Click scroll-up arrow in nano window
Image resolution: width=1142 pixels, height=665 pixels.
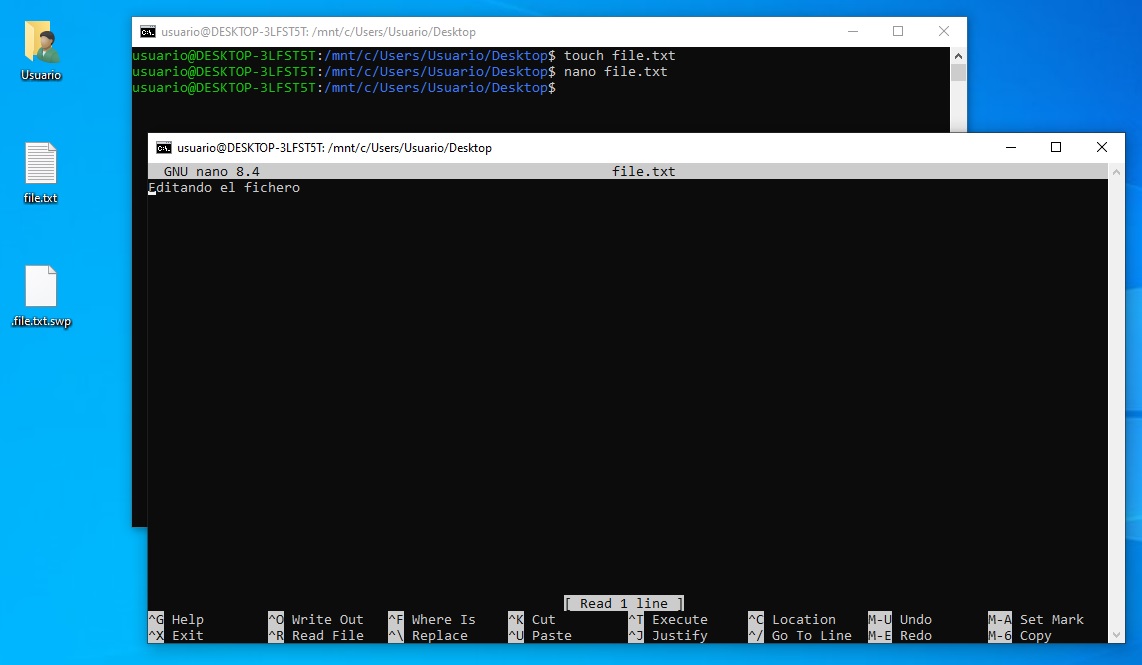(x=1116, y=172)
